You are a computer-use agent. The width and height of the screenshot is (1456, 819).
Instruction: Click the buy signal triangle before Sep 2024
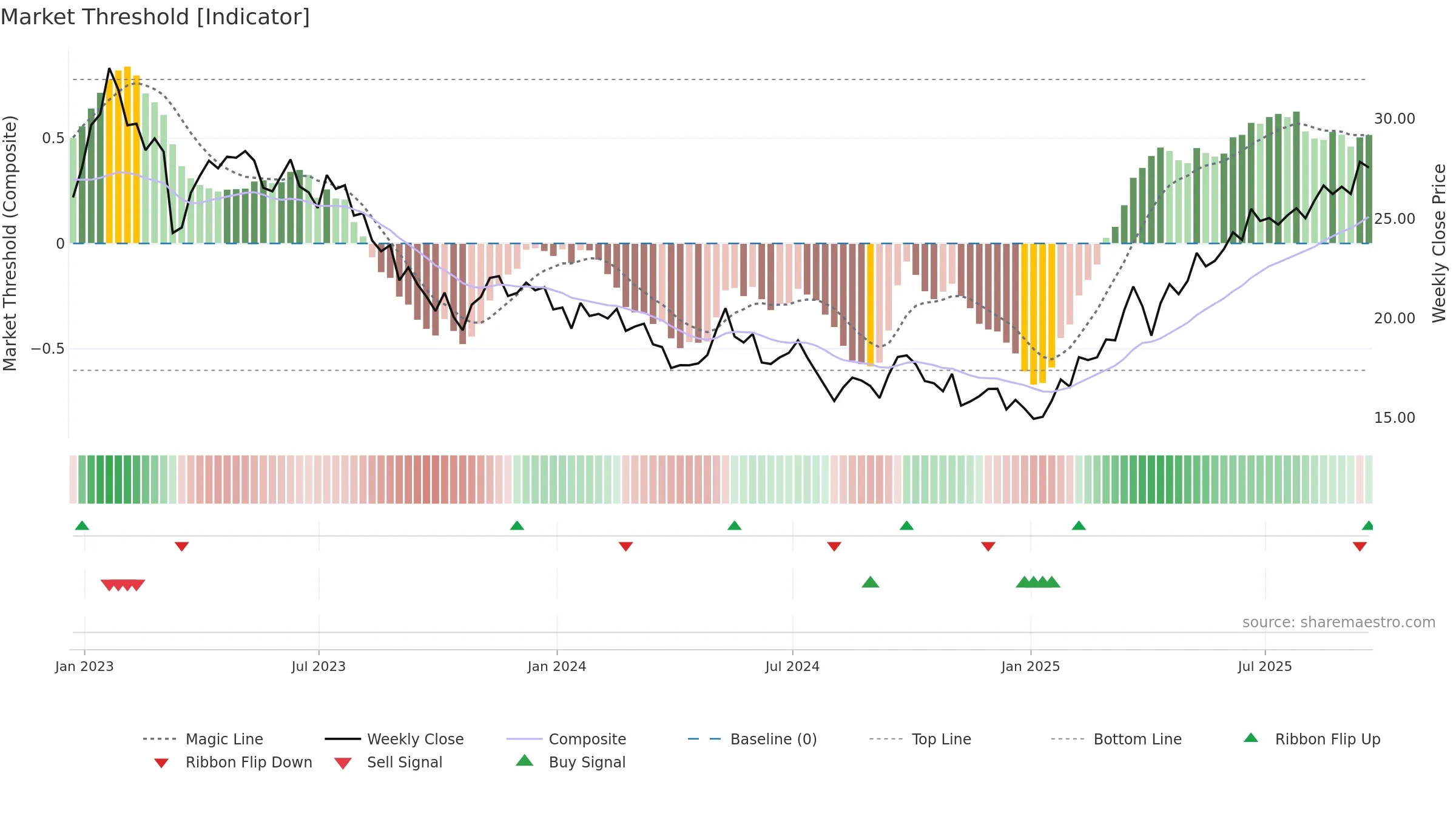[x=871, y=582]
